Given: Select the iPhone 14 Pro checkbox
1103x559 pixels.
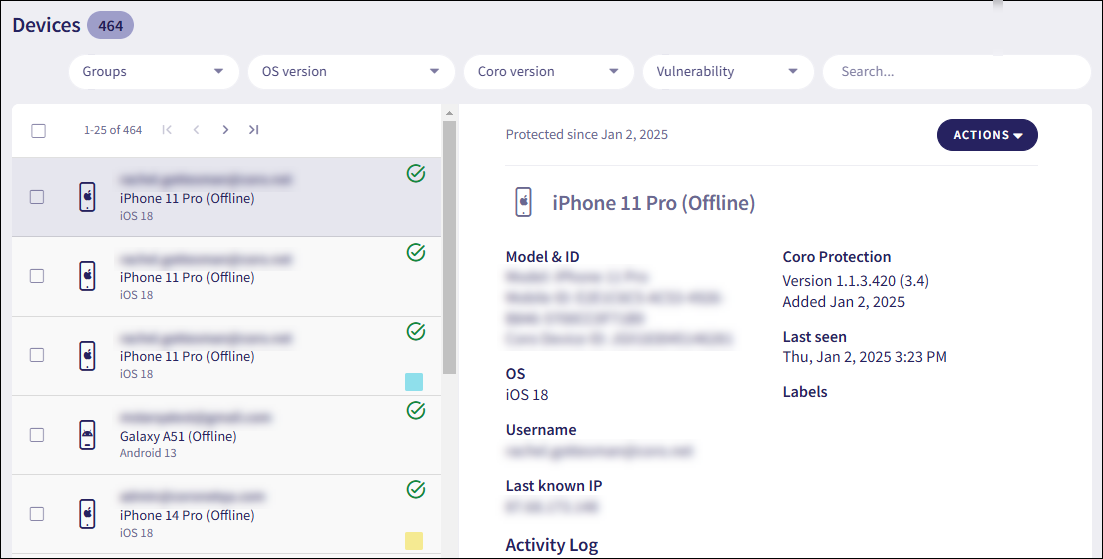Looking at the screenshot, I should (37, 514).
